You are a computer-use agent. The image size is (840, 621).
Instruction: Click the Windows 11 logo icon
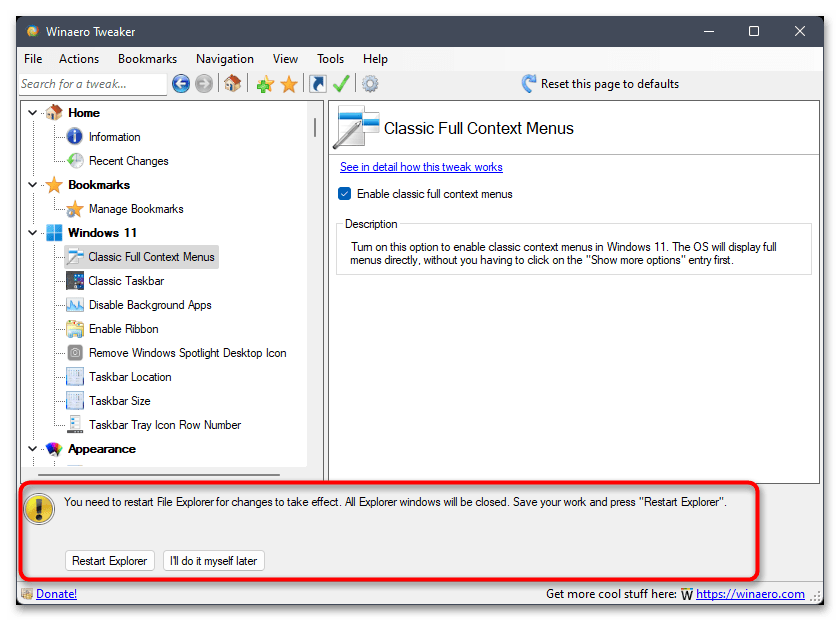point(54,233)
